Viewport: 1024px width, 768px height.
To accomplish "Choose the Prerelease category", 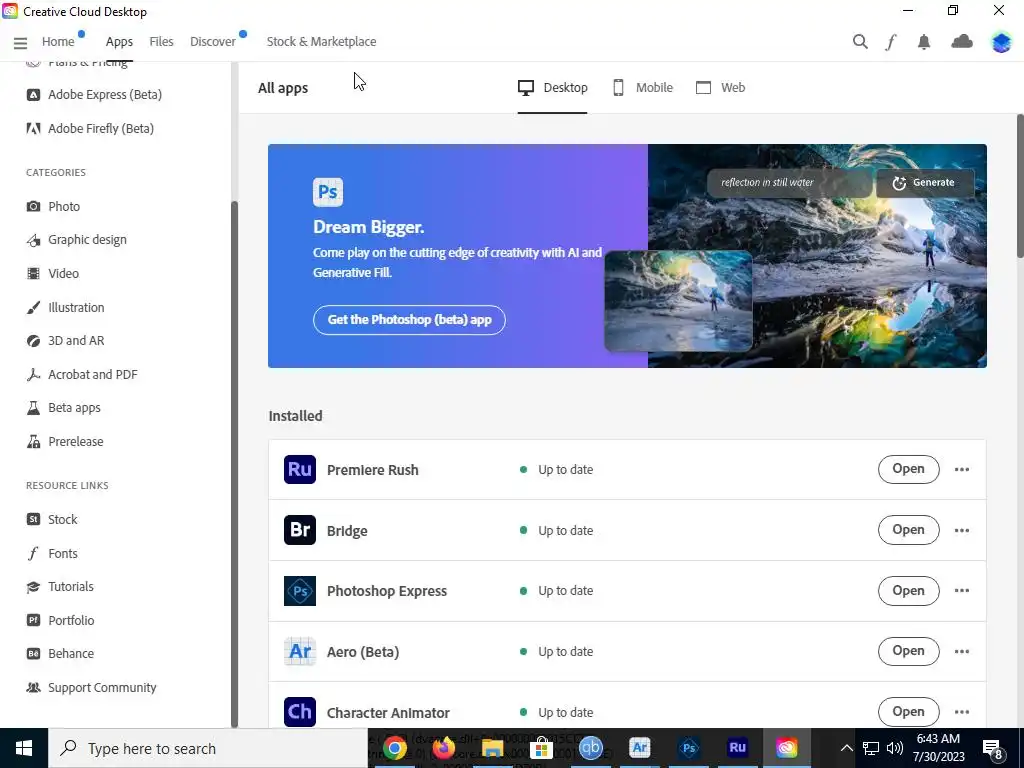I will (65, 442).
